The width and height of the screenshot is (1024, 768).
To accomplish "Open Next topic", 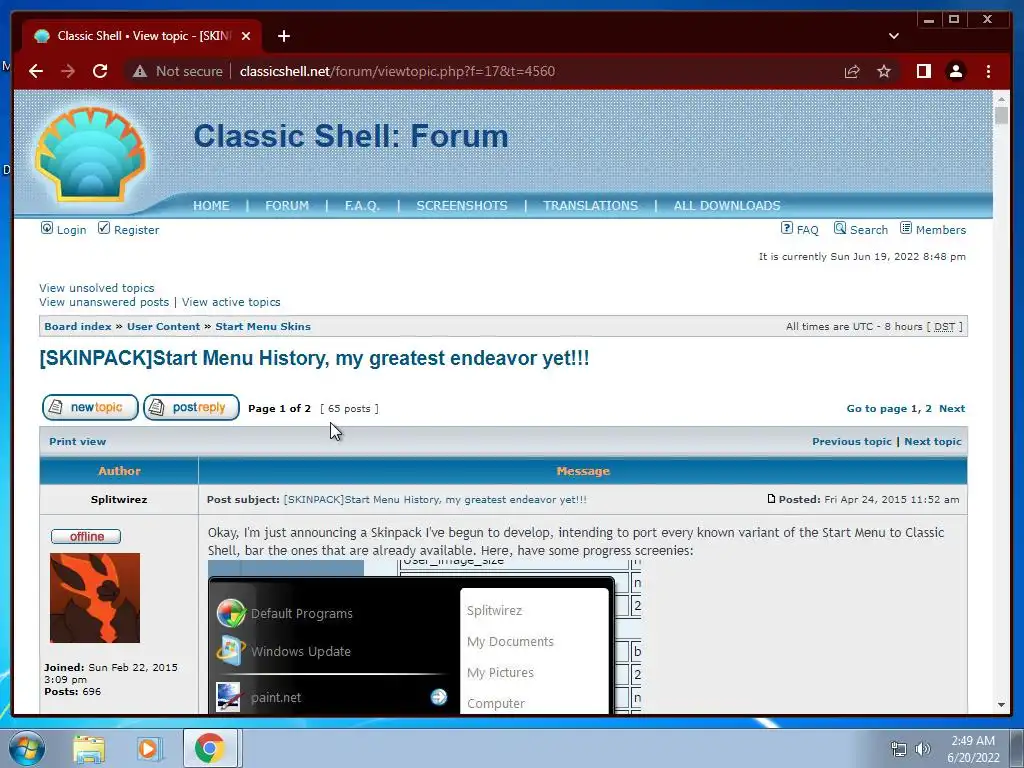I will click(933, 441).
